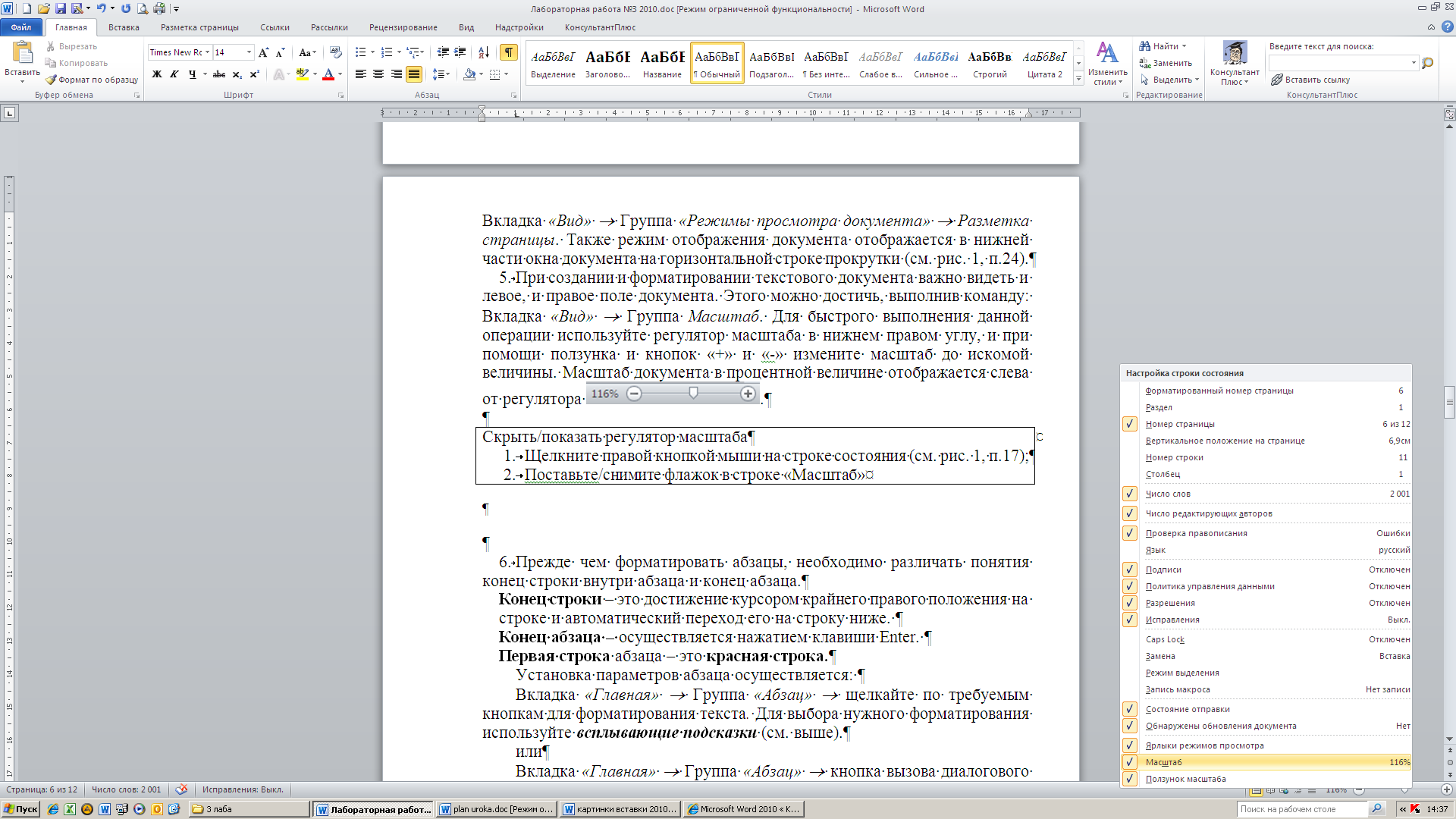Click the ConsultantPlus icon in the ribbon

pyautogui.click(x=1235, y=54)
